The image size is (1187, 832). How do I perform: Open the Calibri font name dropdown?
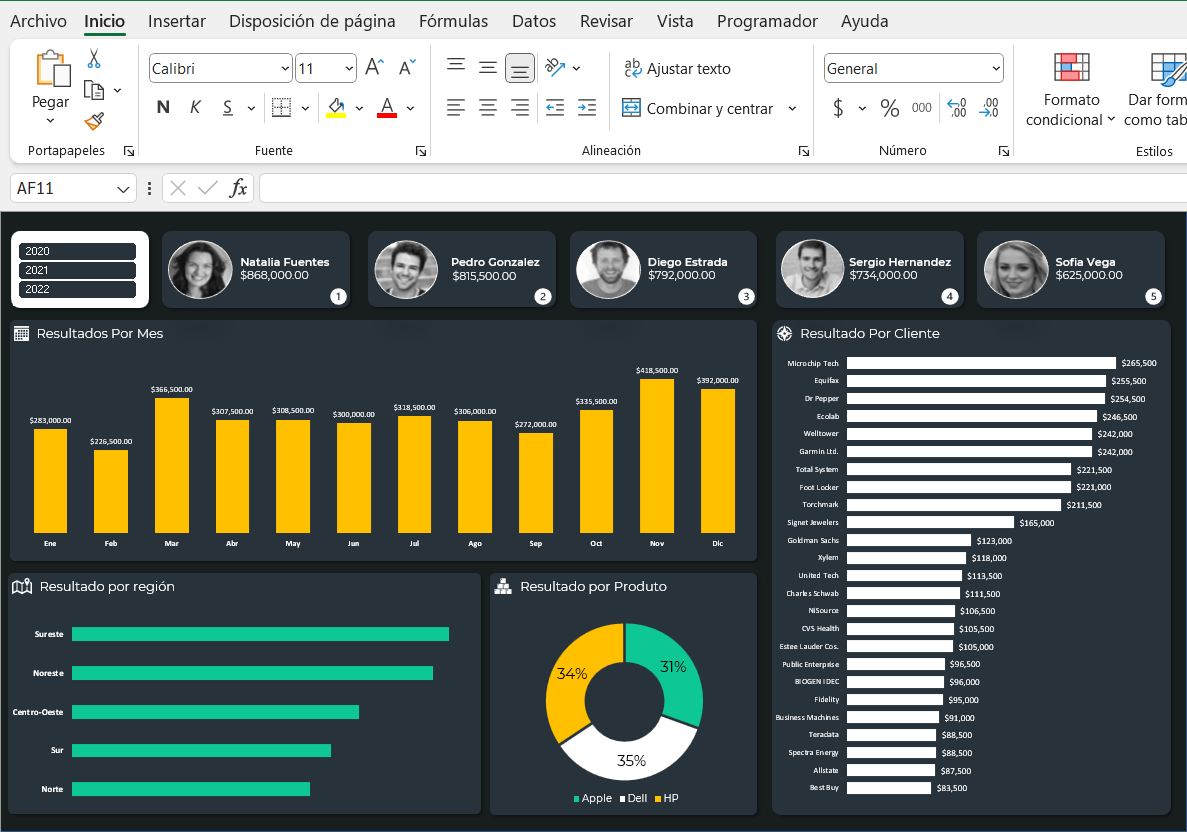tap(285, 69)
